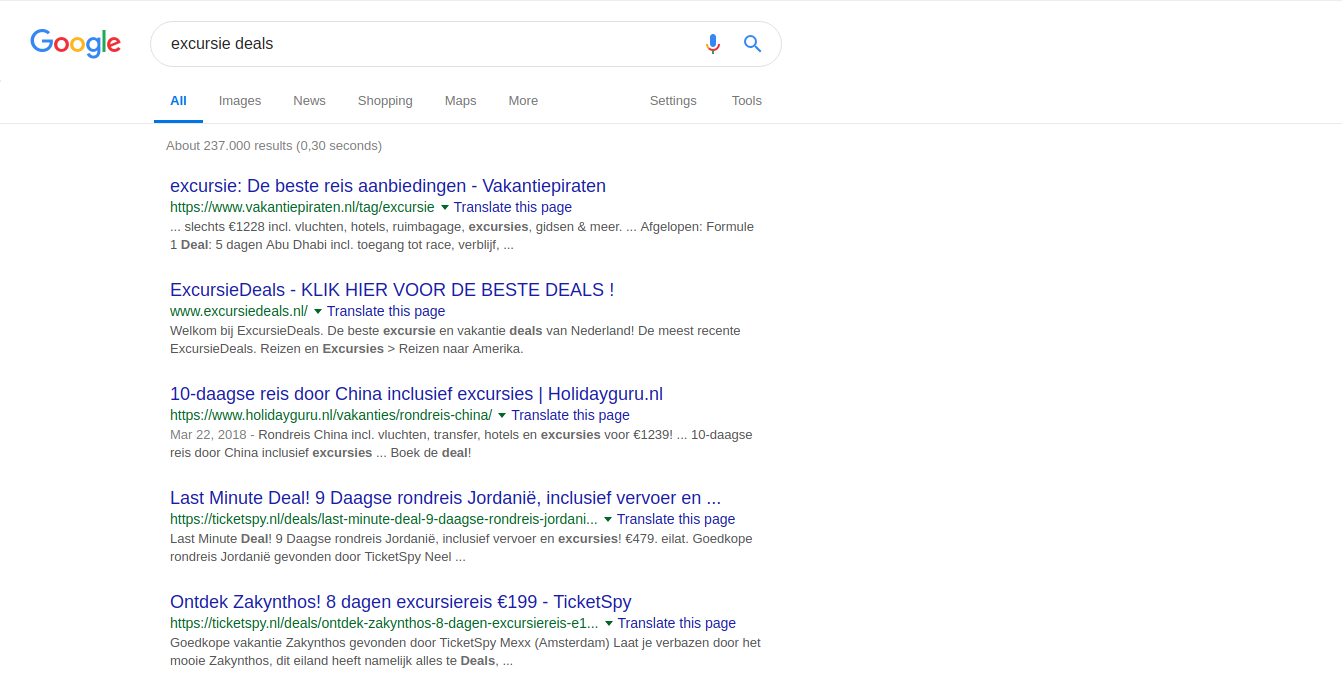The image size is (1342, 689).
Task: Open the search Tools options
Action: pyautogui.click(x=747, y=101)
